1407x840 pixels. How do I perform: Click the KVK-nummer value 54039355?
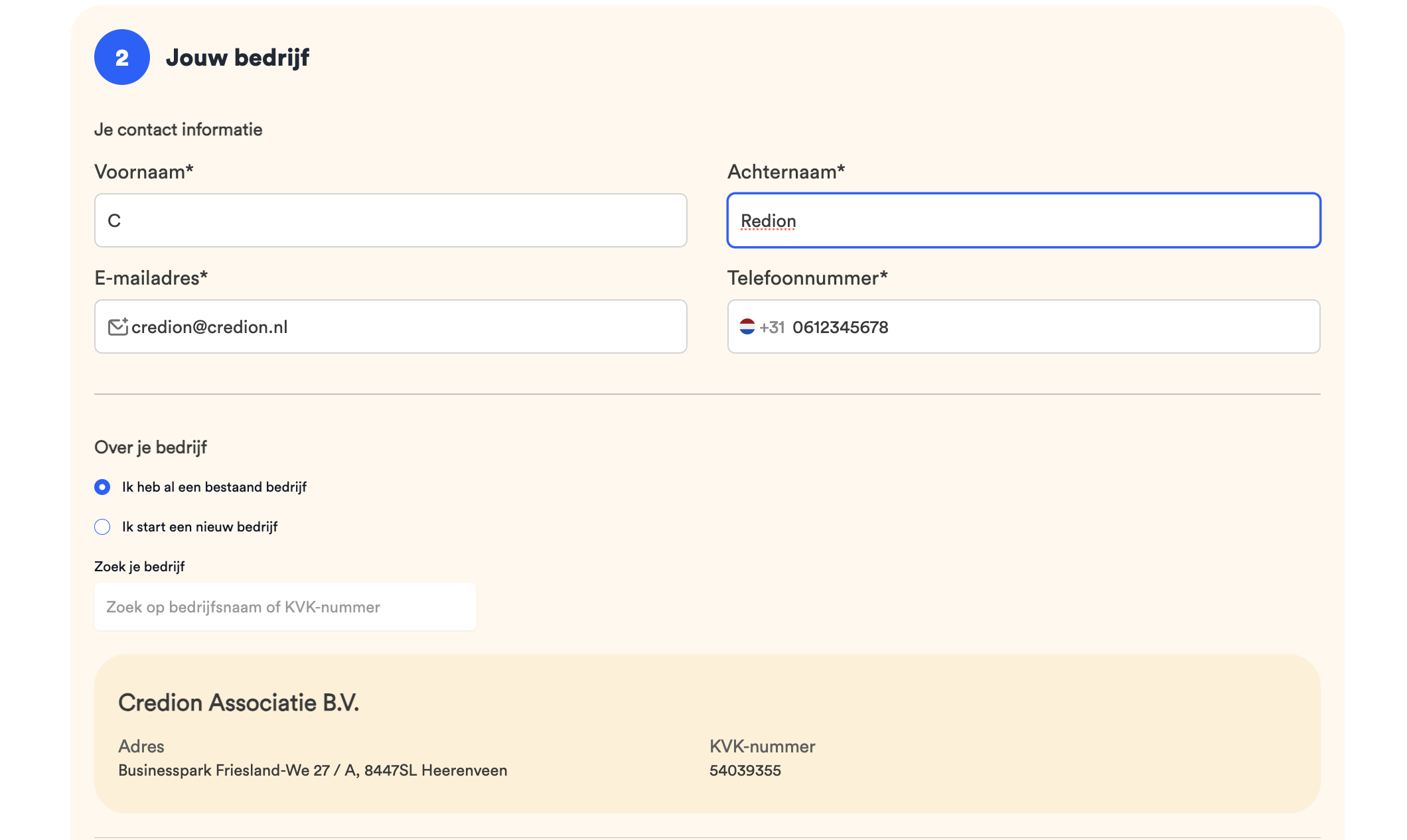(745, 770)
